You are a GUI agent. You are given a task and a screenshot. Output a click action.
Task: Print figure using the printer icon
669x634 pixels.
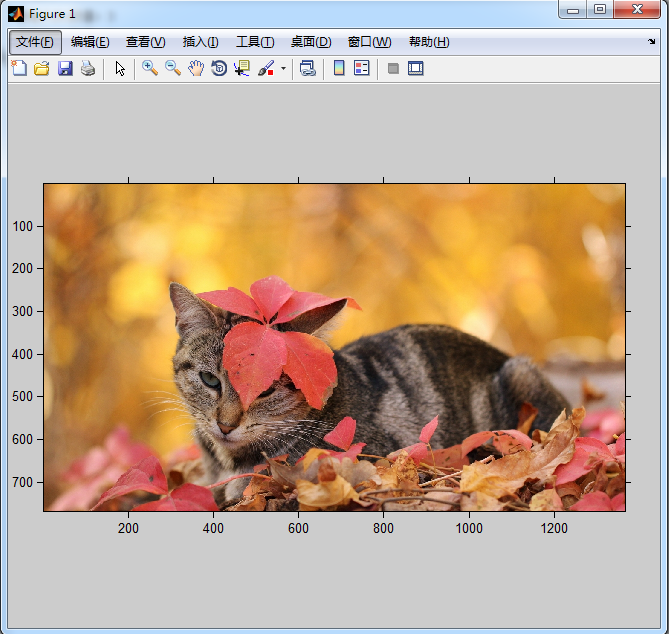[x=88, y=68]
